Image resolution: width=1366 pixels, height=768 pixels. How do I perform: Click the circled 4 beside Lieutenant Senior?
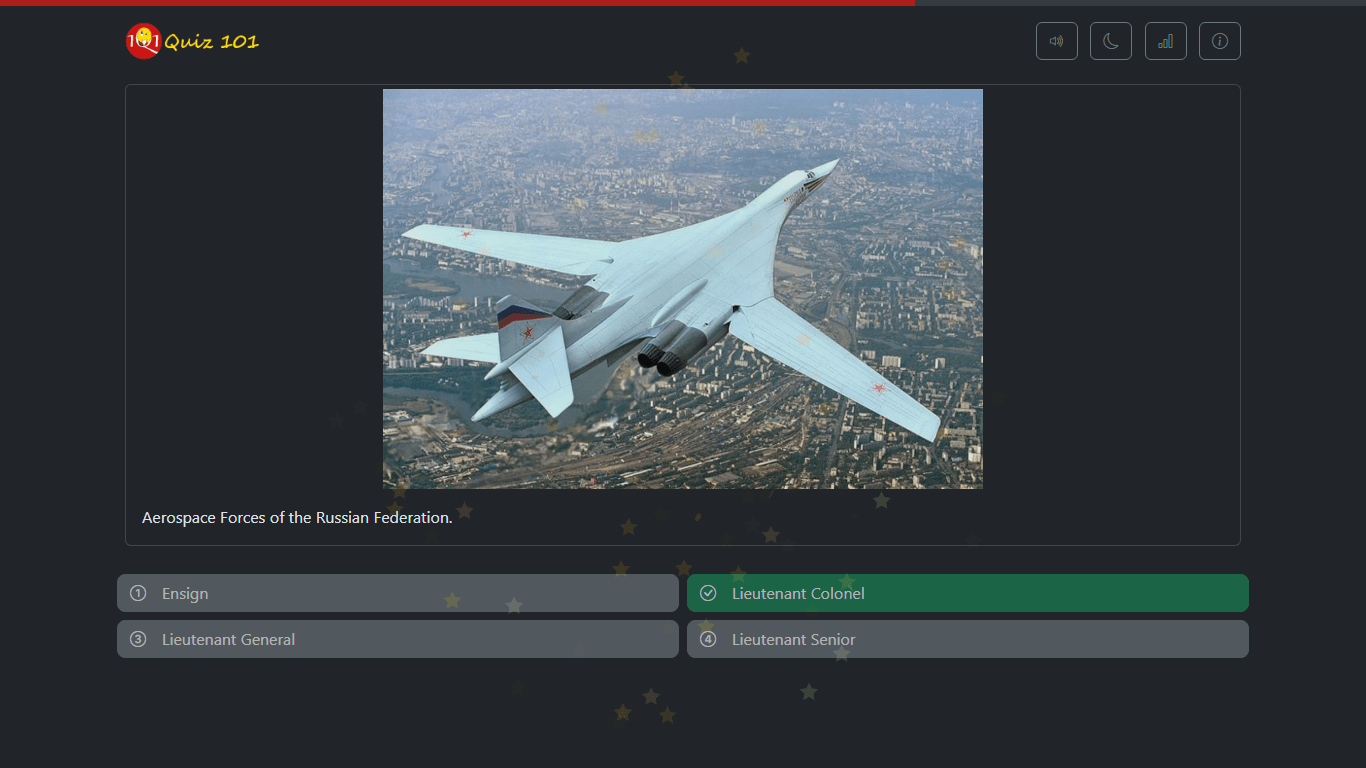[x=708, y=639]
